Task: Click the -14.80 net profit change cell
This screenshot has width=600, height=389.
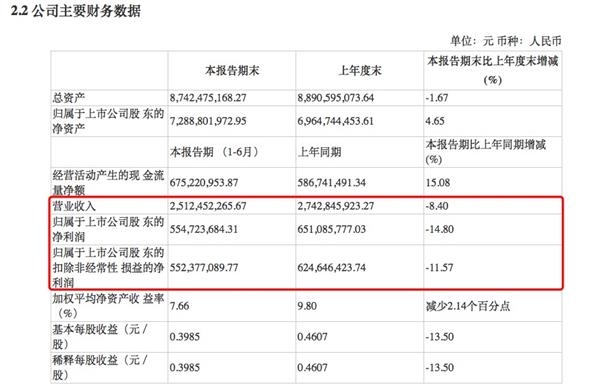Action: [439, 229]
